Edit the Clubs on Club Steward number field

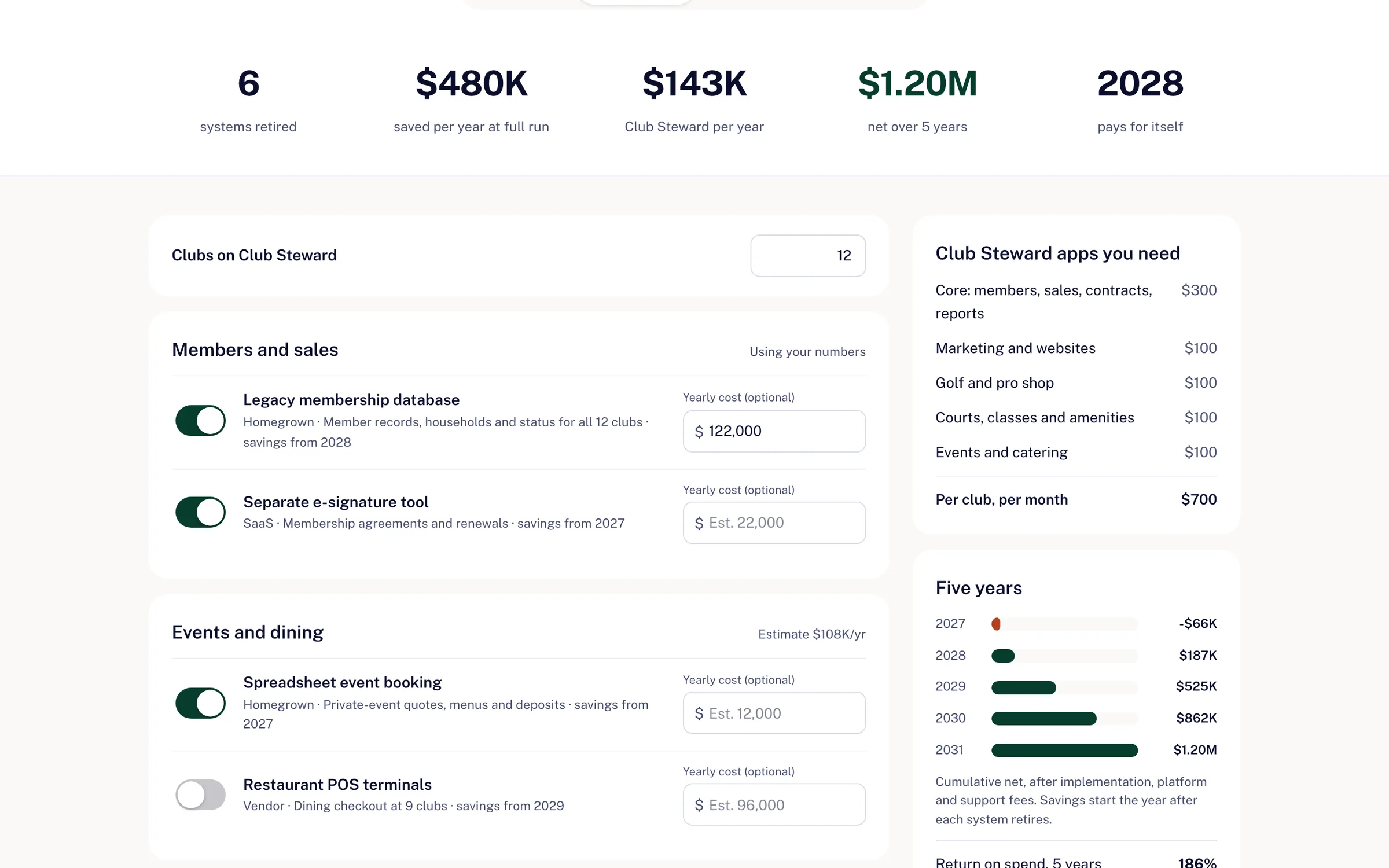pyautogui.click(x=808, y=255)
